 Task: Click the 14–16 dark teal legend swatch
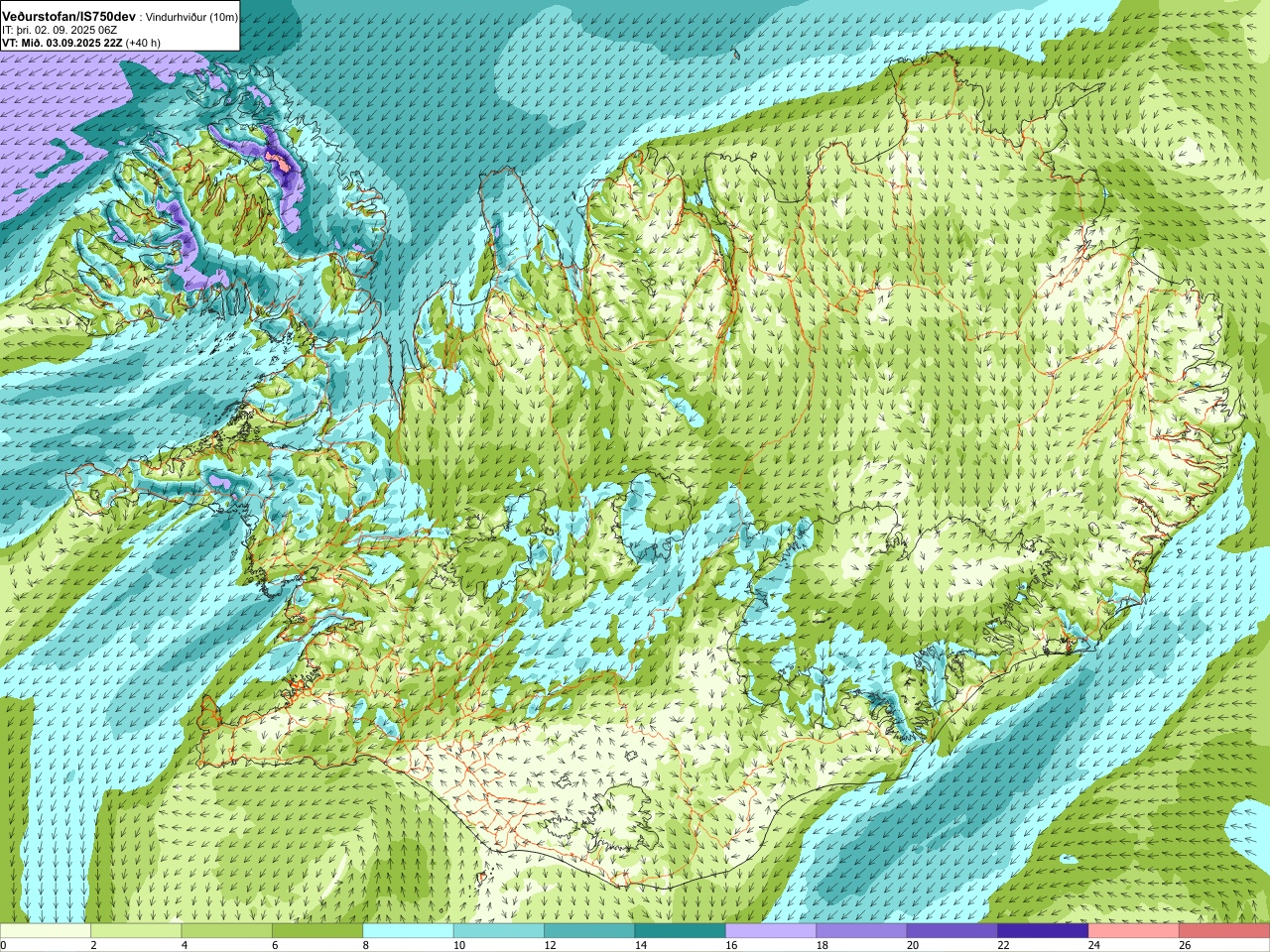pos(681,931)
